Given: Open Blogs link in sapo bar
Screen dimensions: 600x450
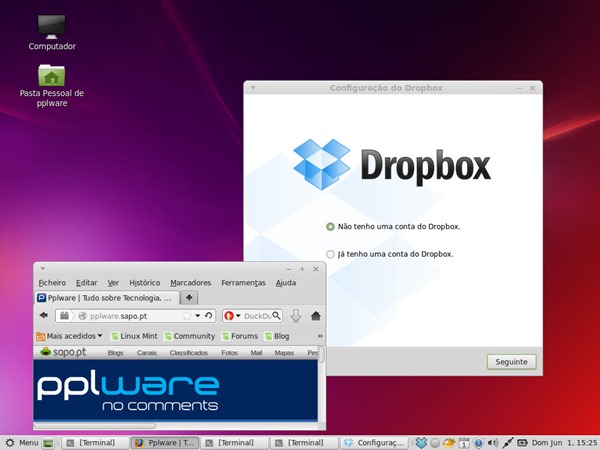Looking at the screenshot, I should pos(115,353).
